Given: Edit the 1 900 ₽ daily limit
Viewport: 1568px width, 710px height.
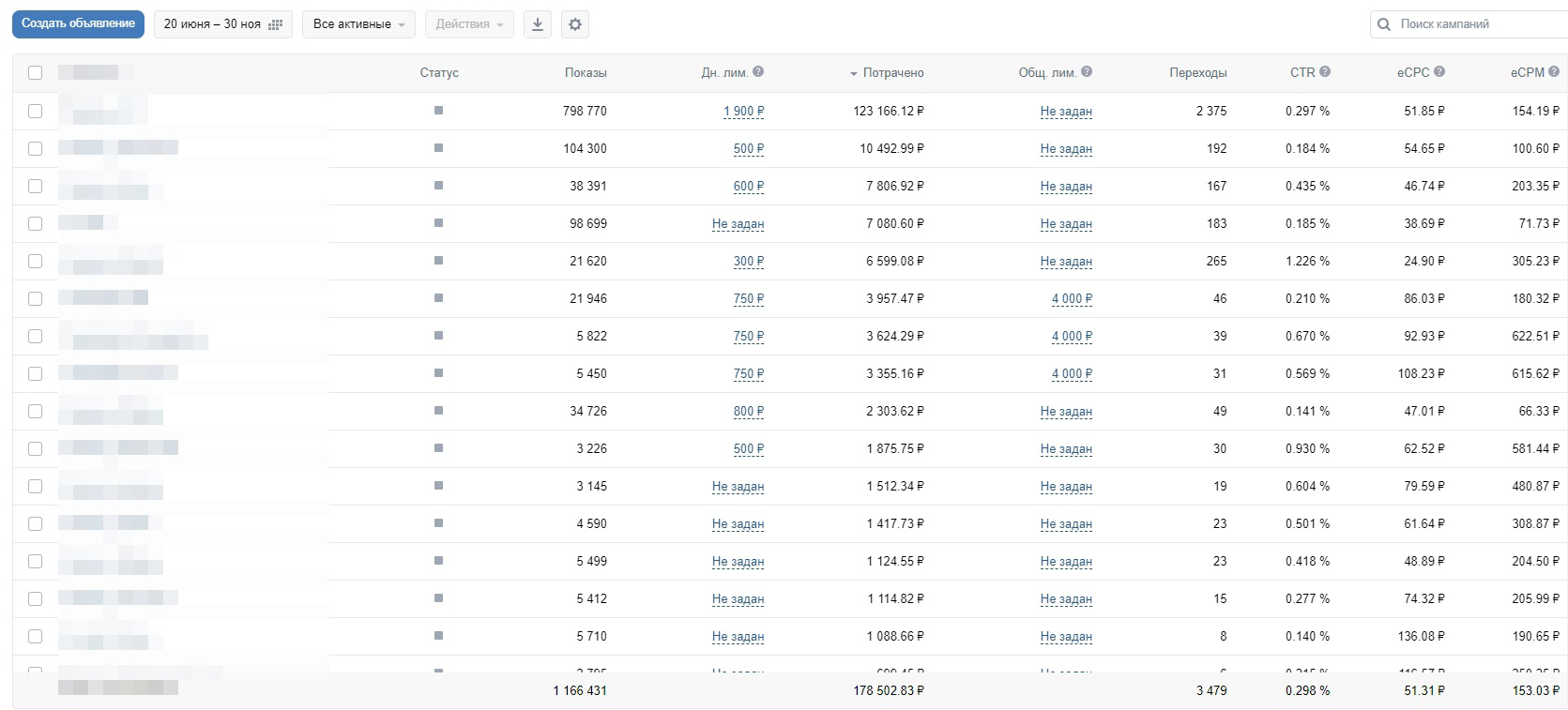Looking at the screenshot, I should 744,112.
